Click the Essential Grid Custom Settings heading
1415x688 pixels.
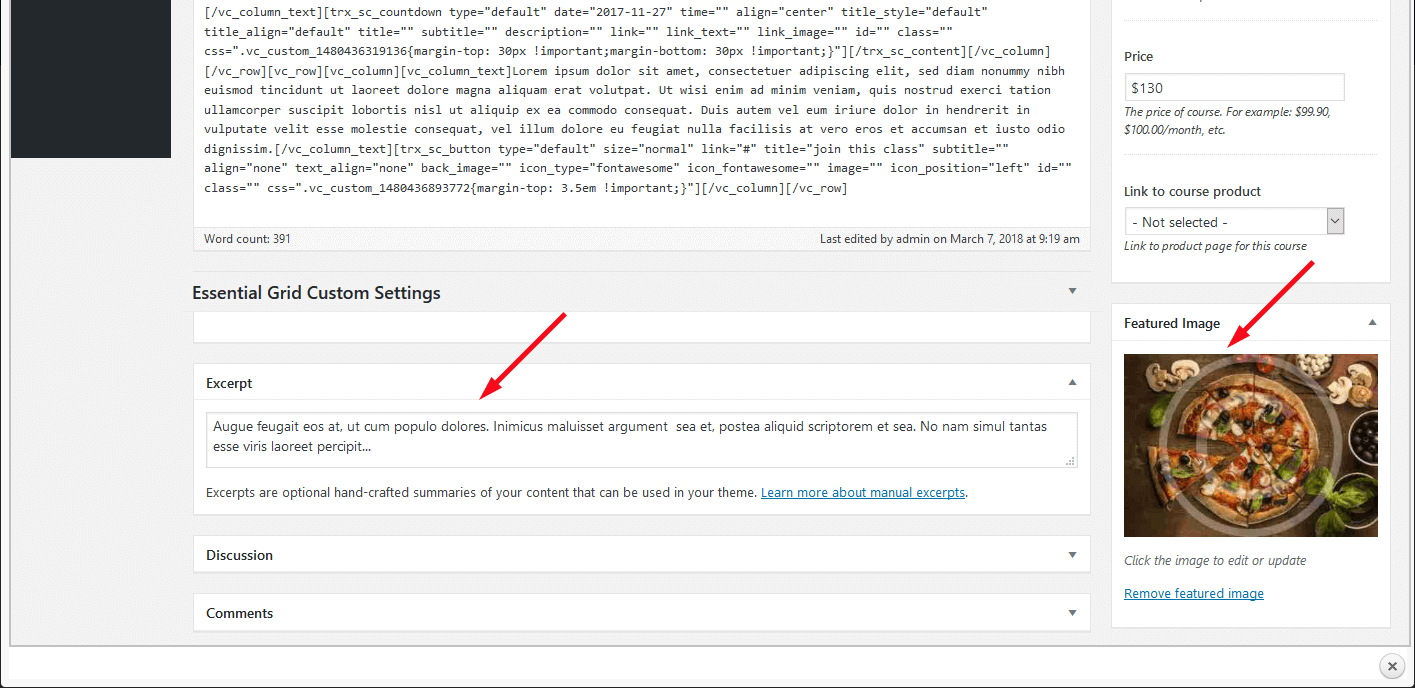click(316, 293)
